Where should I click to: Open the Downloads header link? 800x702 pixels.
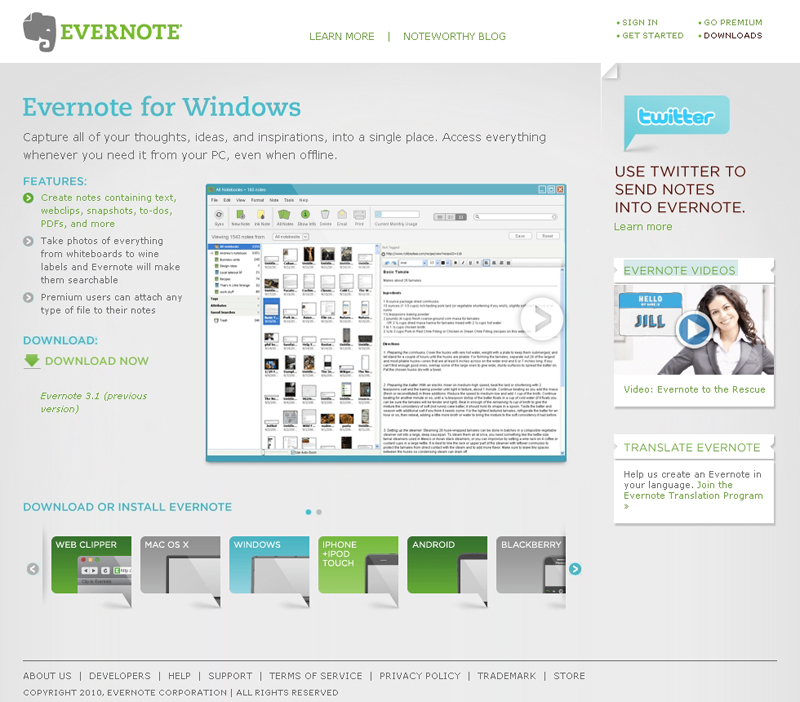pos(733,36)
